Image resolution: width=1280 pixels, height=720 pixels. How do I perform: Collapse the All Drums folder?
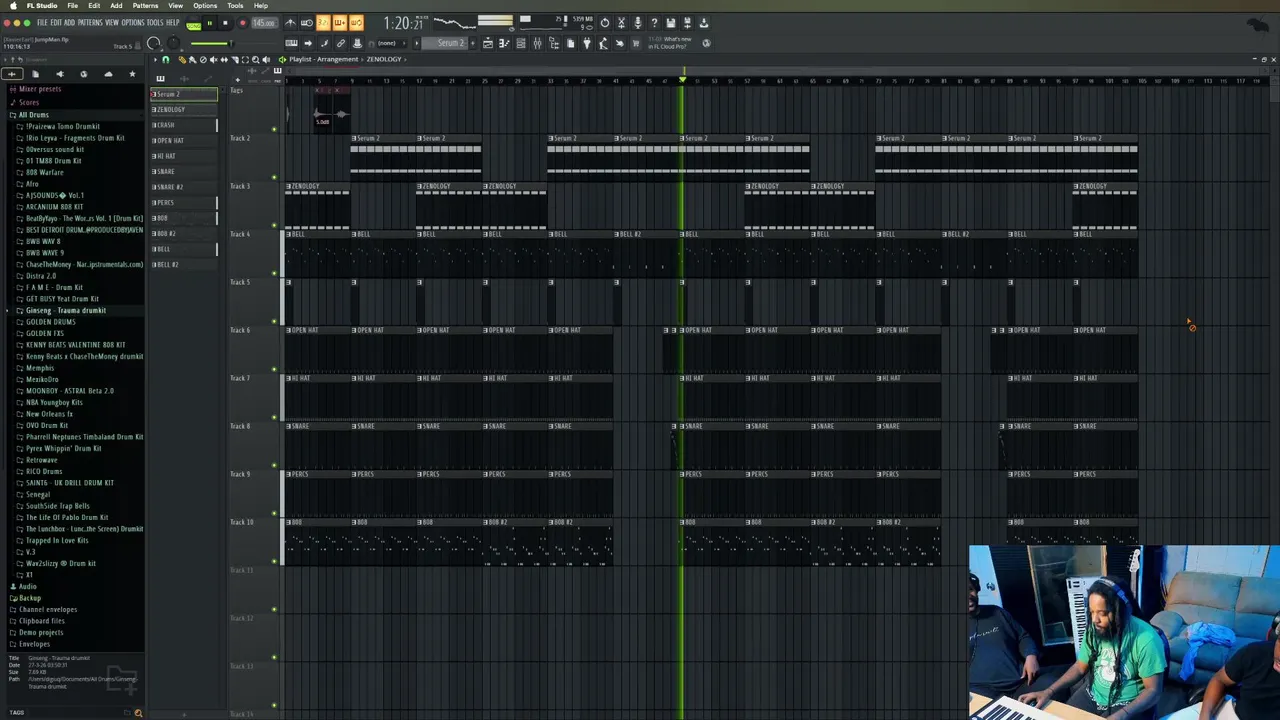33,115
